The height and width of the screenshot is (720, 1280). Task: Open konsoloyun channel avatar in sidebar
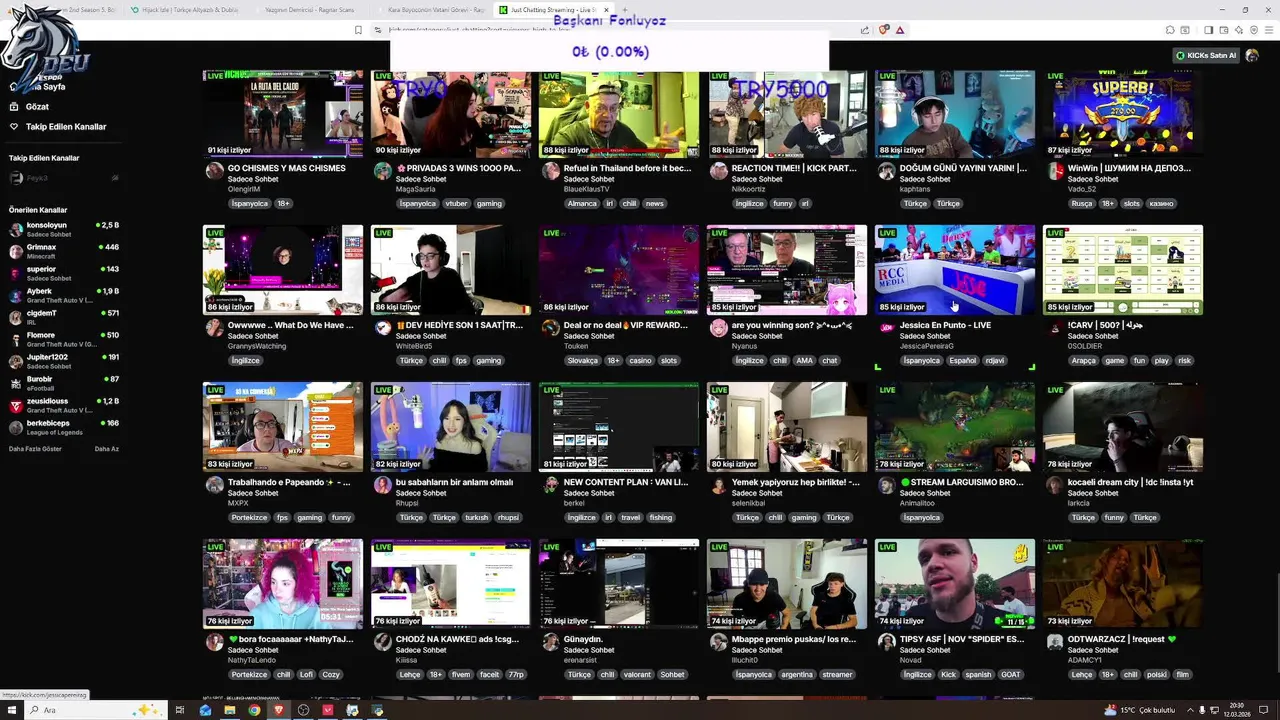coord(16,229)
